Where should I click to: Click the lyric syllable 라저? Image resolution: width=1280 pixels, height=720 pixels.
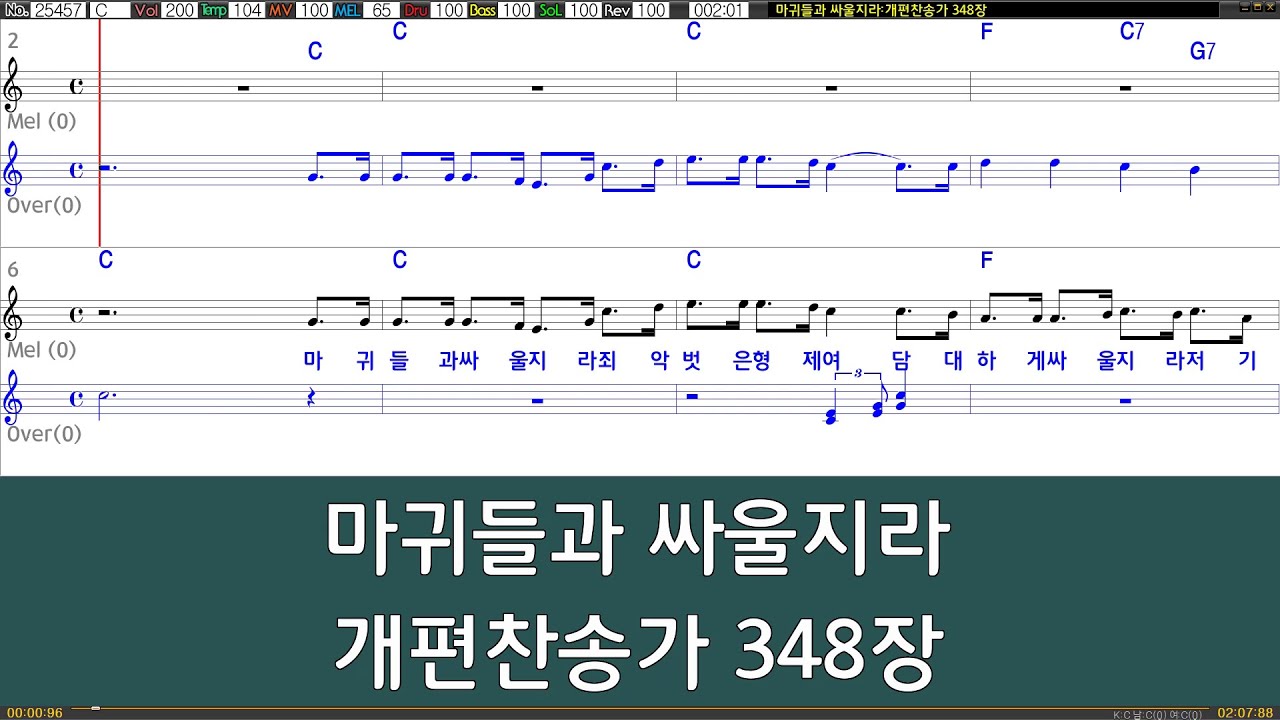[1185, 361]
